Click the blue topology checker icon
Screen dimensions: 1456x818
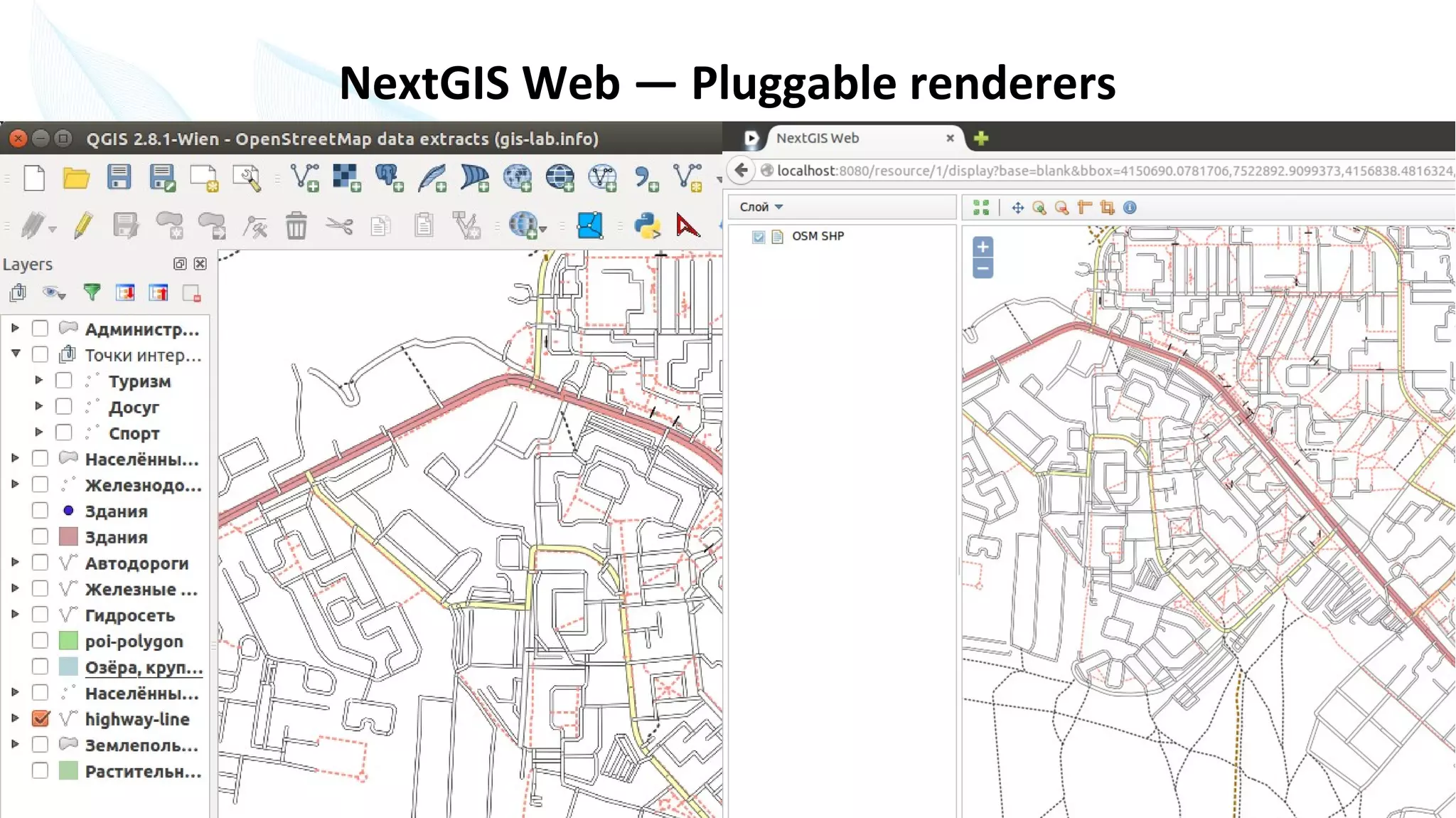590,225
